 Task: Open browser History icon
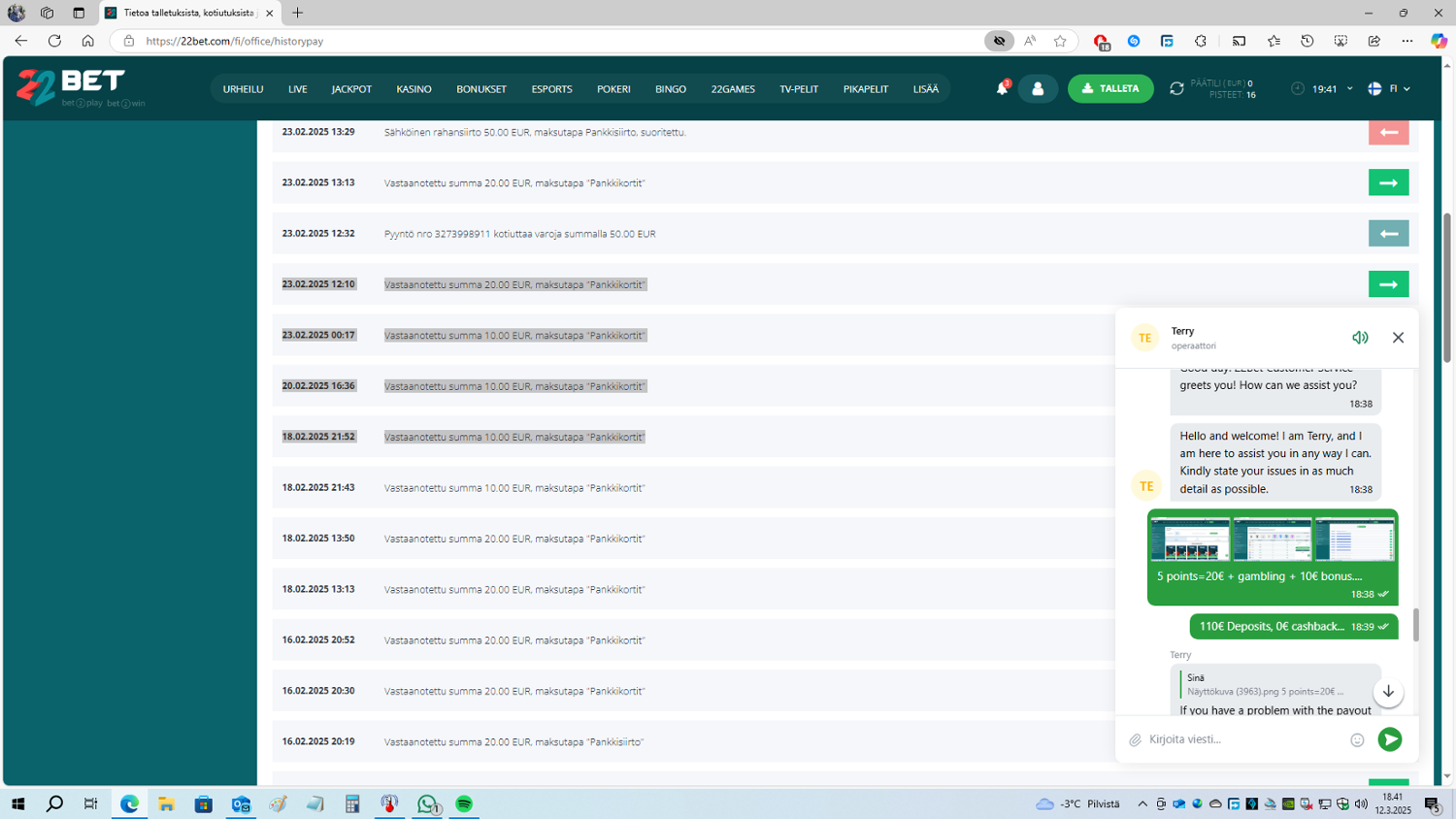tap(1307, 41)
